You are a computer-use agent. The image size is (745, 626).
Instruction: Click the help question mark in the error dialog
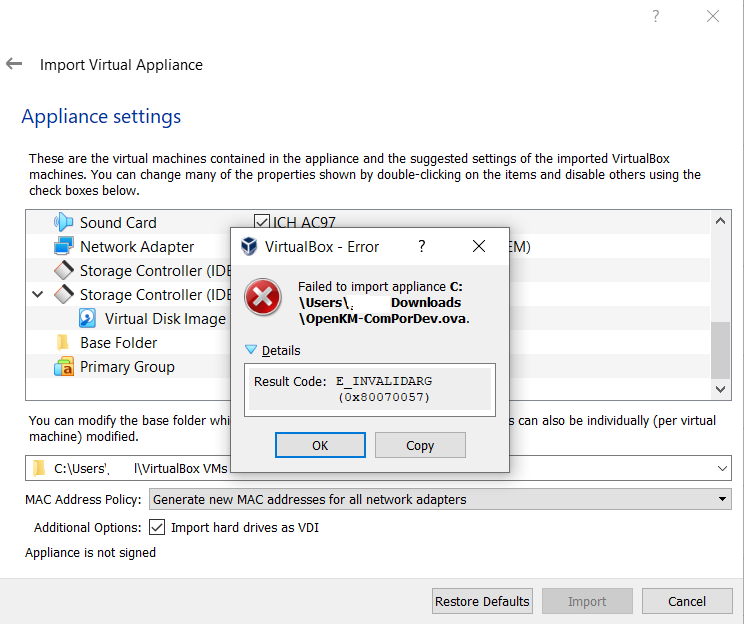tap(421, 246)
